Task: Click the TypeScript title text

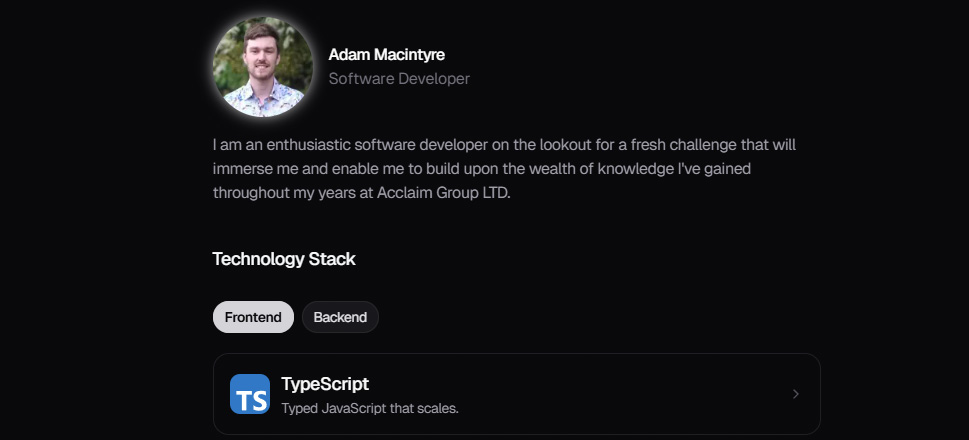Action: coord(325,384)
